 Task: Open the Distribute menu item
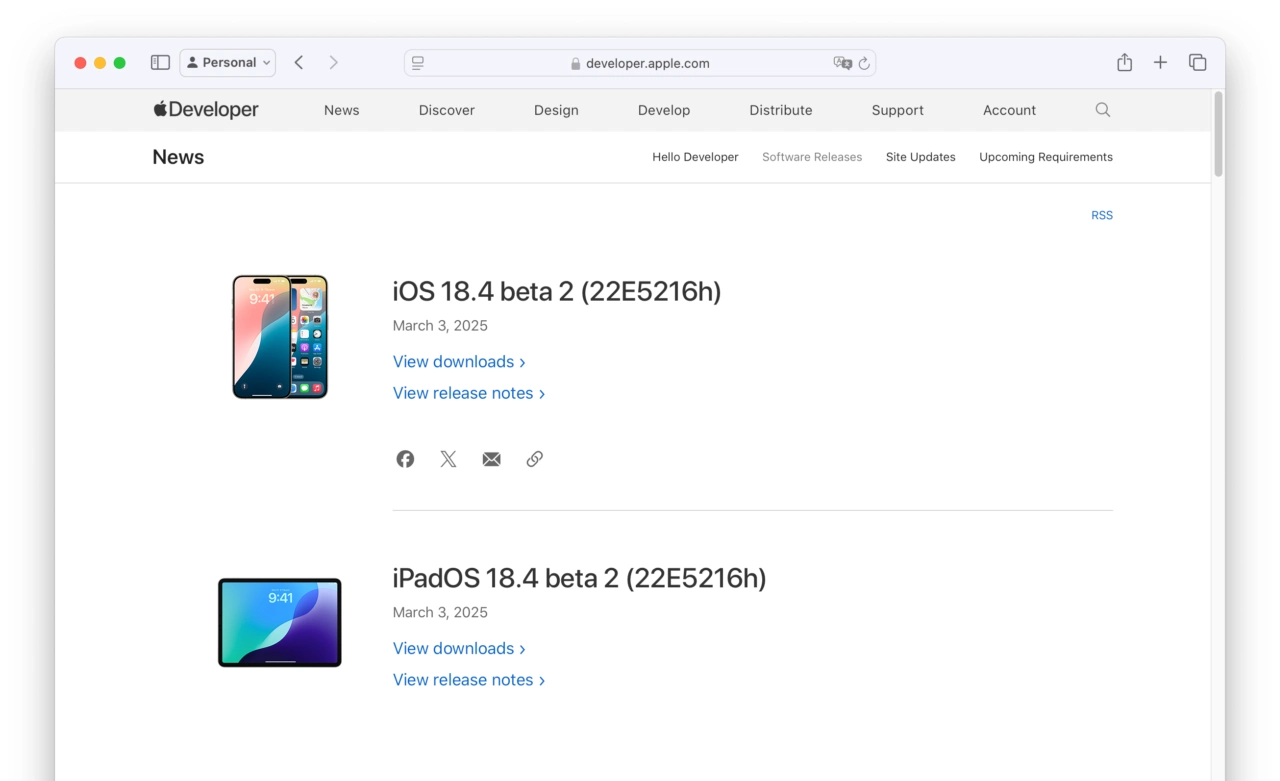pos(780,110)
